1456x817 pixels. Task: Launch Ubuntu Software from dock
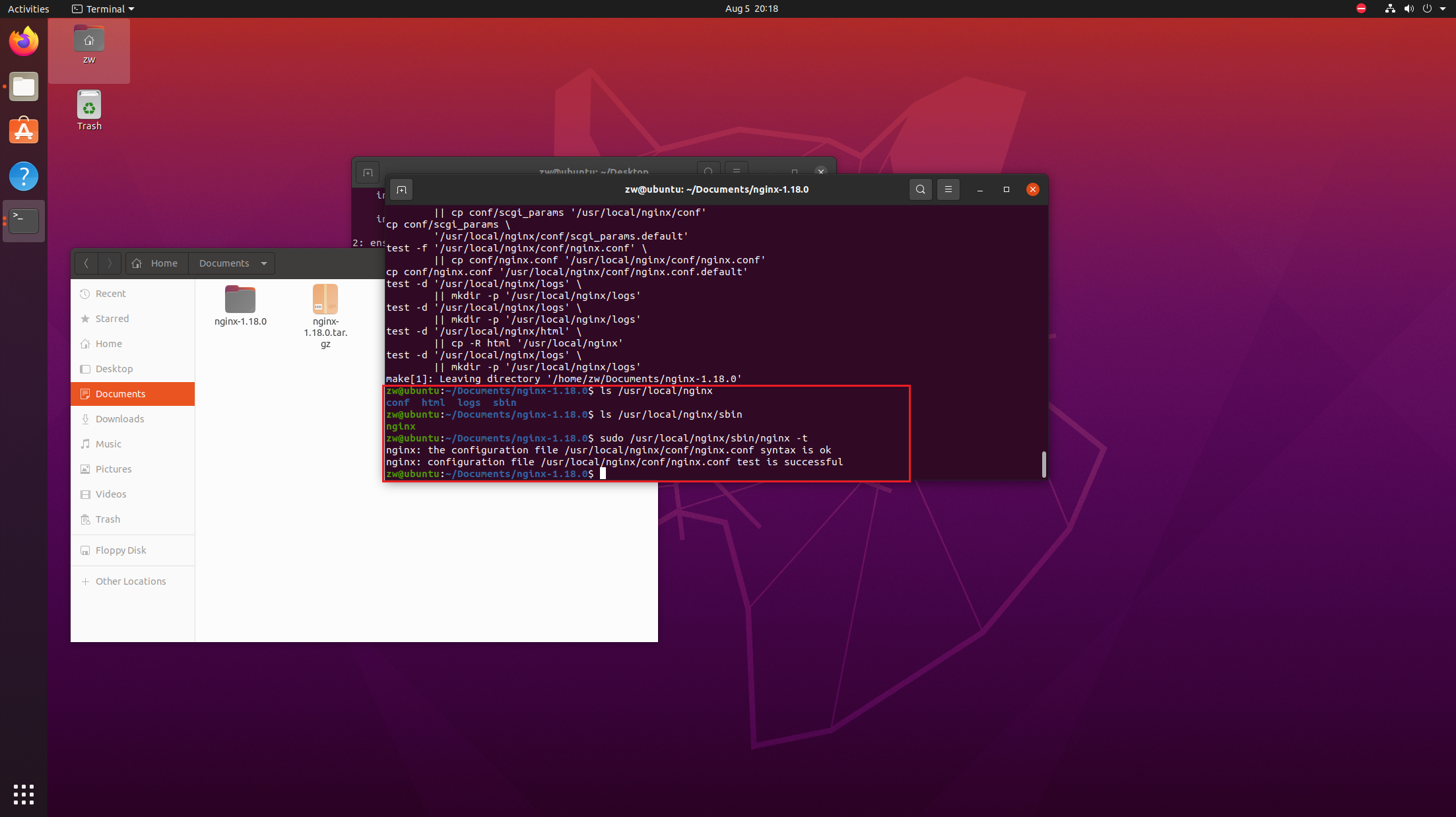click(24, 131)
